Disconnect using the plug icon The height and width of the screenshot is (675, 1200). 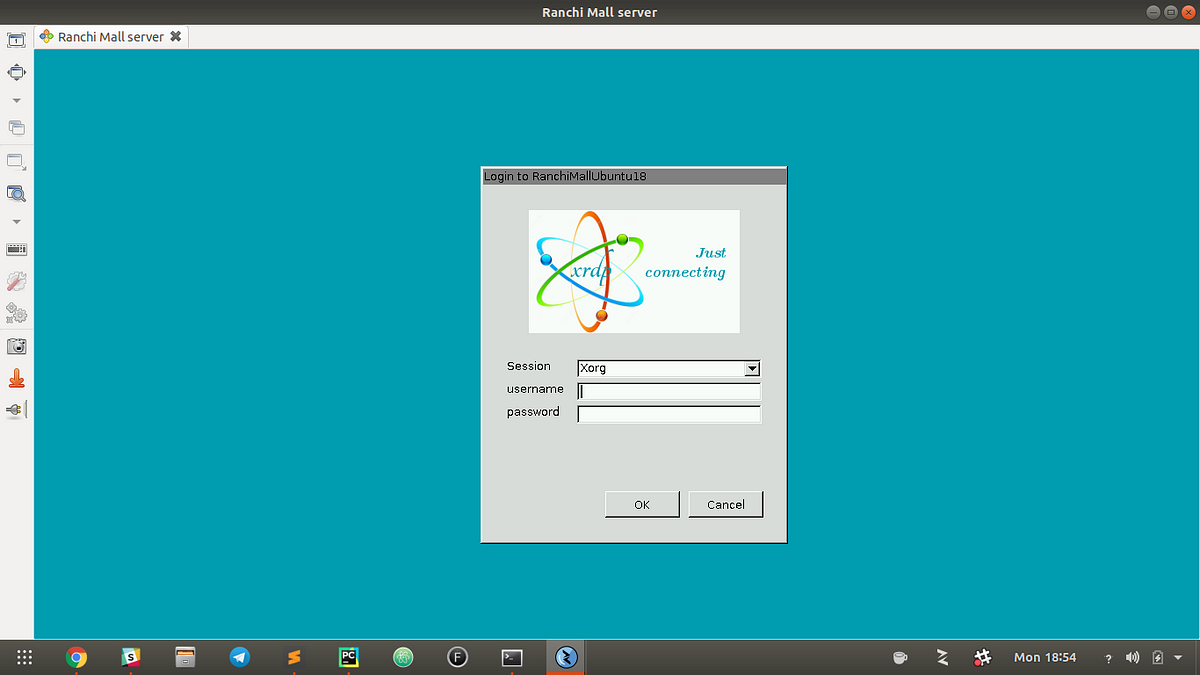(15, 410)
